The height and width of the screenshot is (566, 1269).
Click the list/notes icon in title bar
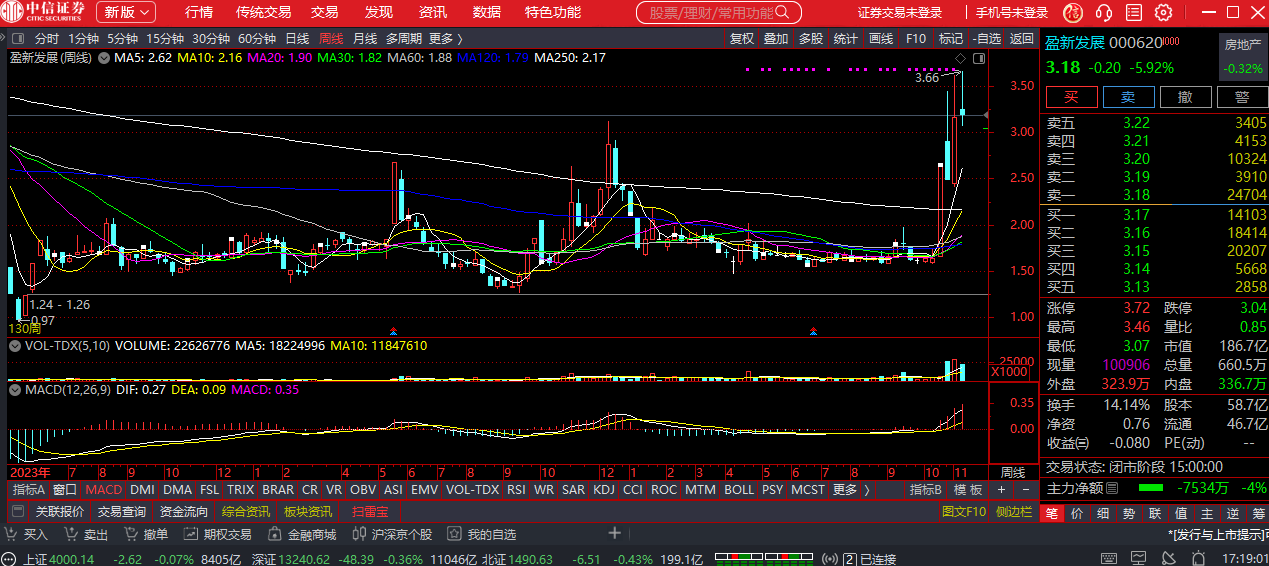[1134, 12]
